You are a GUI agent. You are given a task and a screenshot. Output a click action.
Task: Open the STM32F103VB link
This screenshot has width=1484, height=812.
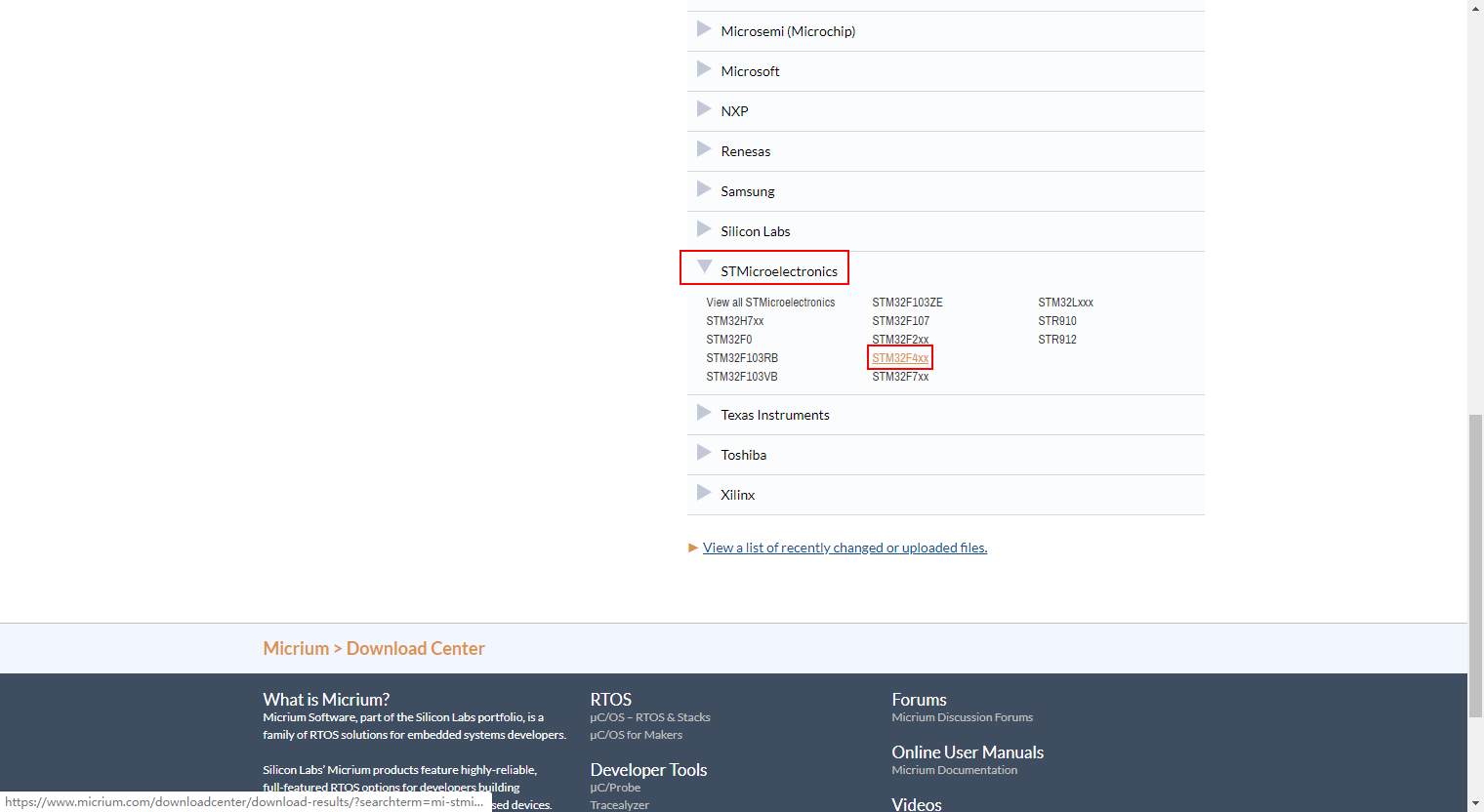(742, 377)
